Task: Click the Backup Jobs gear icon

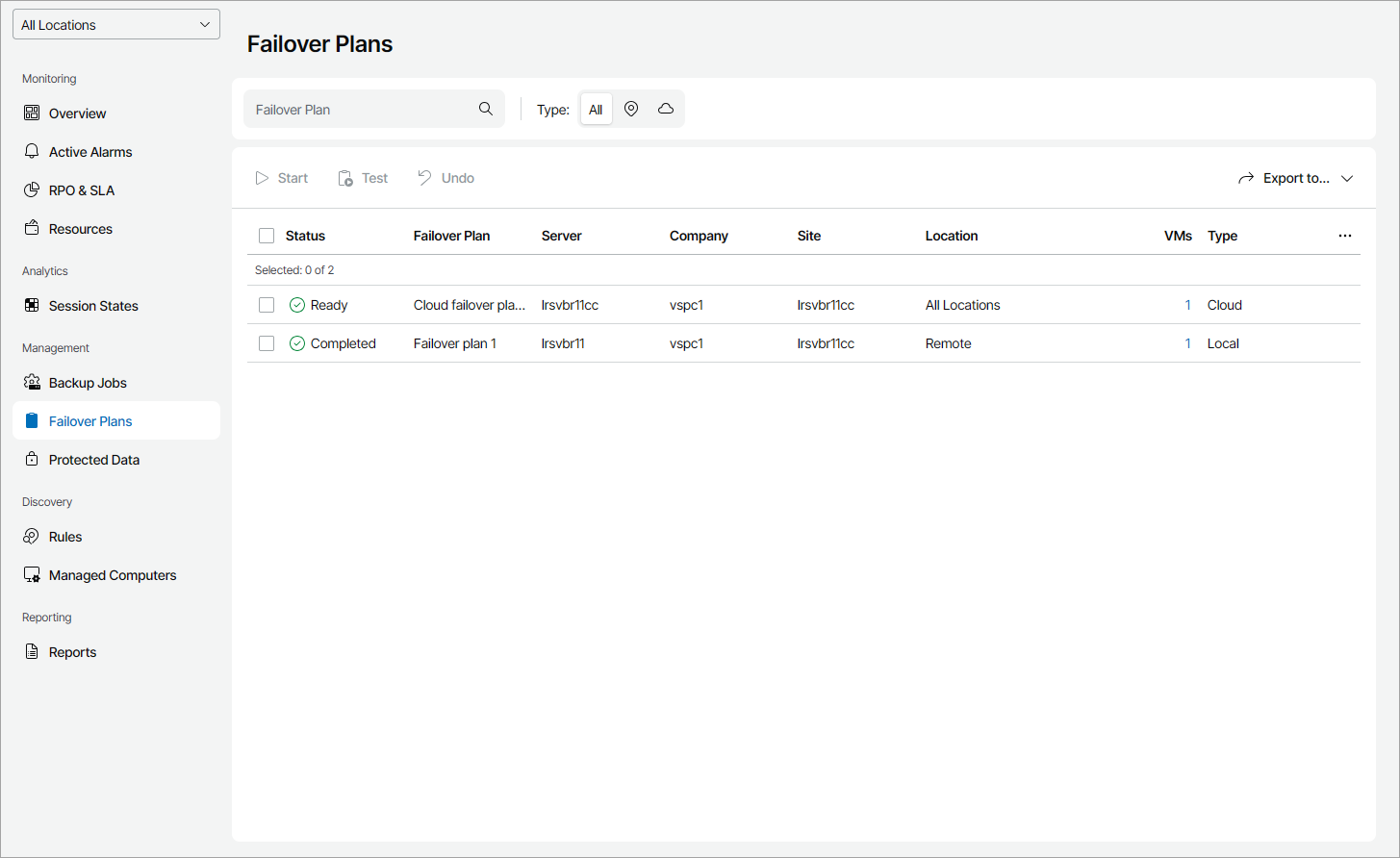Action: coord(32,383)
